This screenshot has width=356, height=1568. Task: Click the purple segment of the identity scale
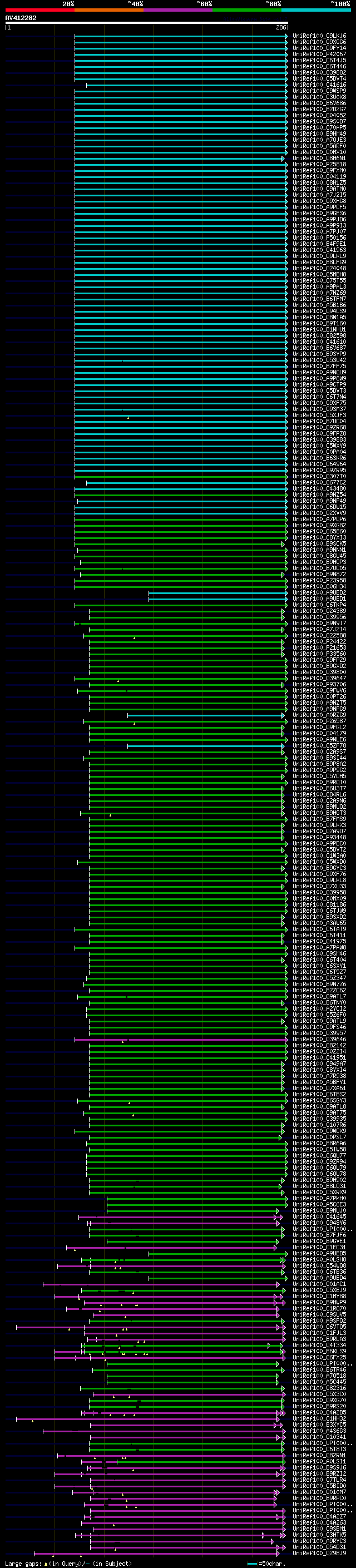(x=177, y=10)
